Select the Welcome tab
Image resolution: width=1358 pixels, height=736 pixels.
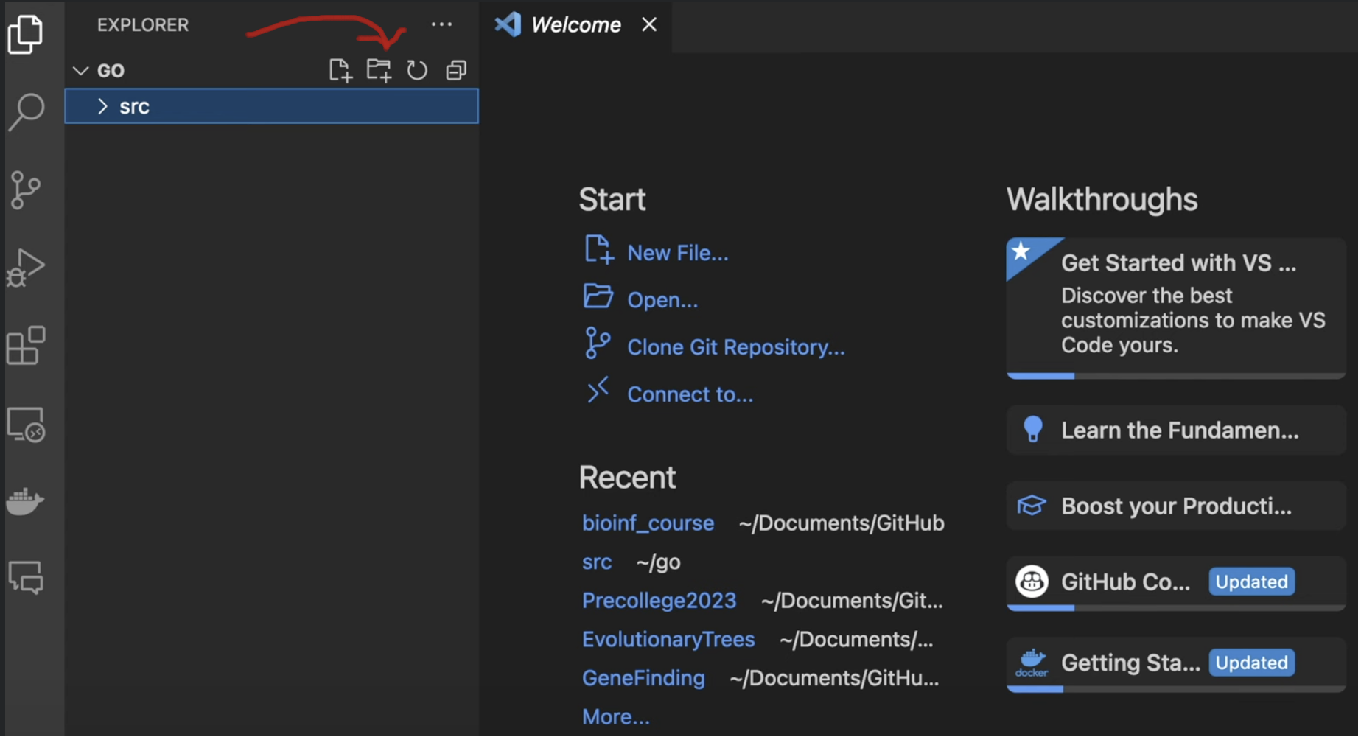point(575,25)
